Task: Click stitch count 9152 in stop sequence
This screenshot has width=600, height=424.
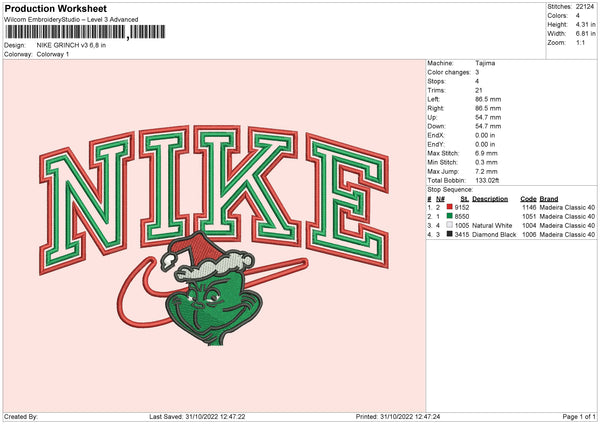Action: (x=461, y=207)
